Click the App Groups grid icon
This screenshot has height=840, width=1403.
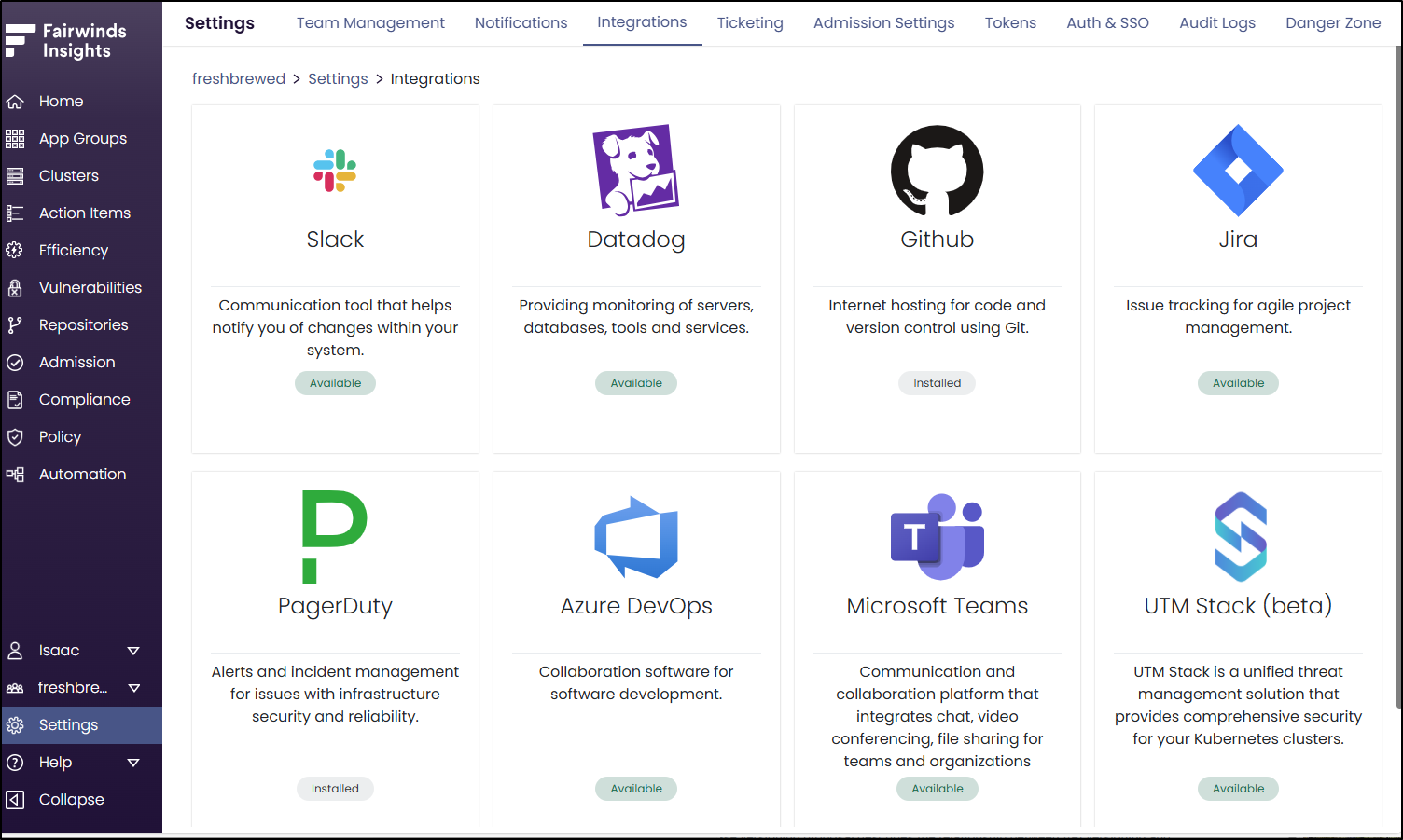click(x=15, y=139)
